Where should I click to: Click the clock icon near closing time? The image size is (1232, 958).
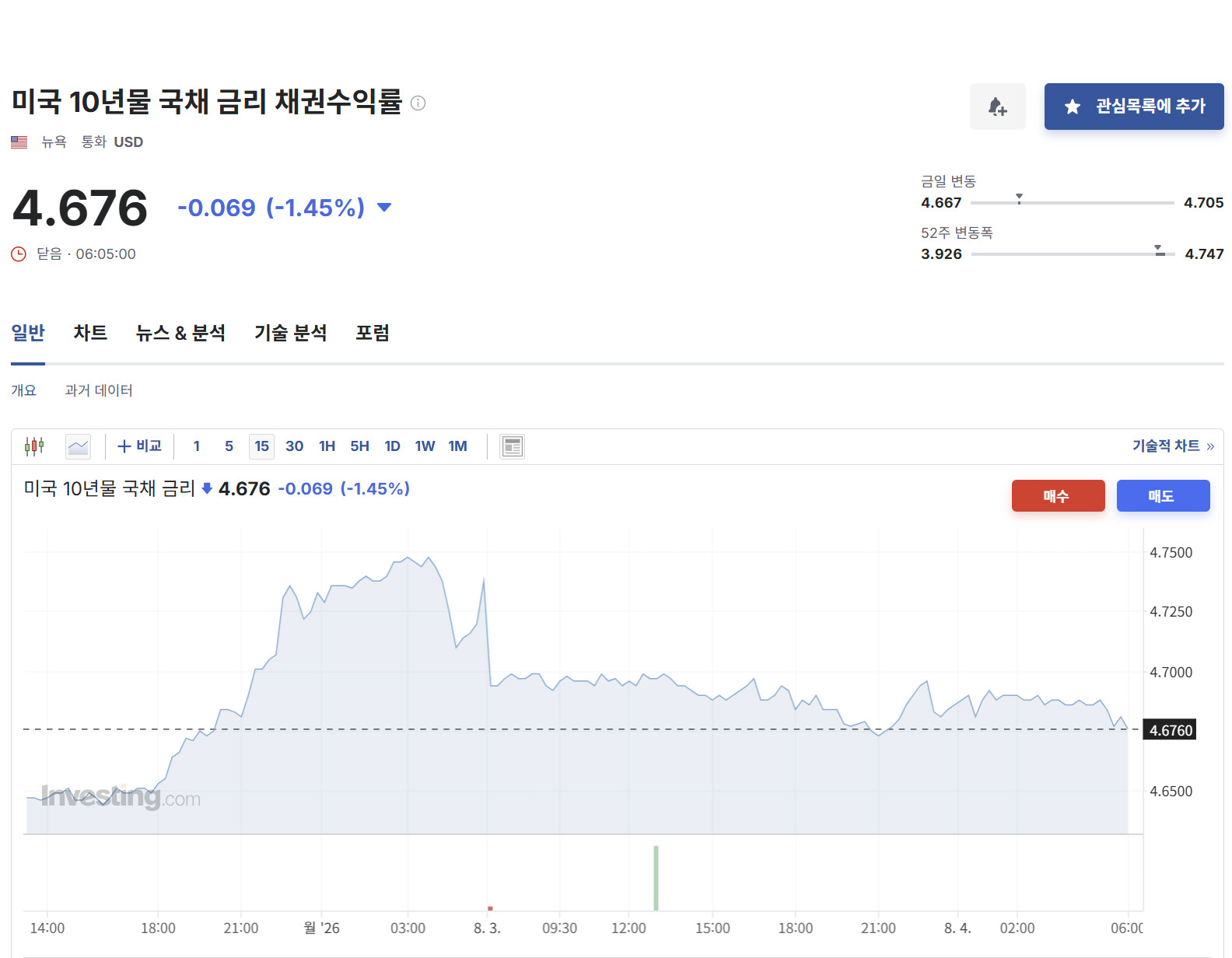tap(19, 254)
